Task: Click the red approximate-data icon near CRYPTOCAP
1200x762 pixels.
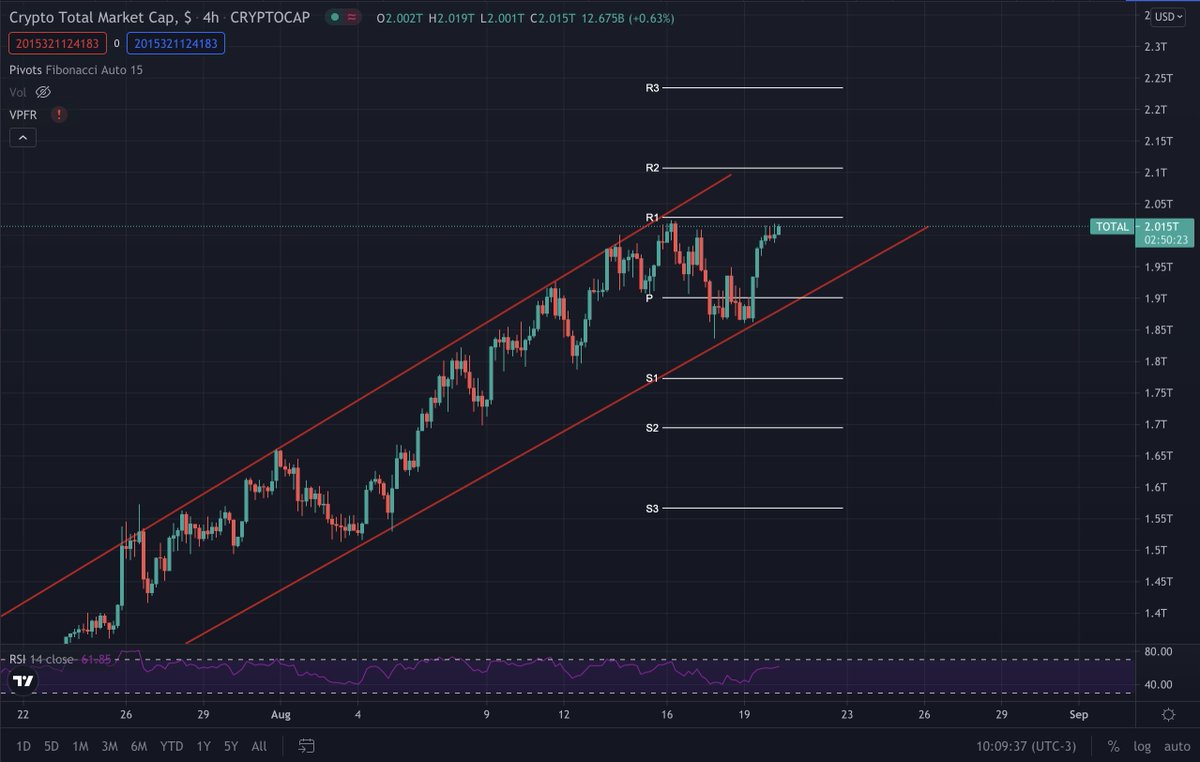Action: [x=353, y=17]
